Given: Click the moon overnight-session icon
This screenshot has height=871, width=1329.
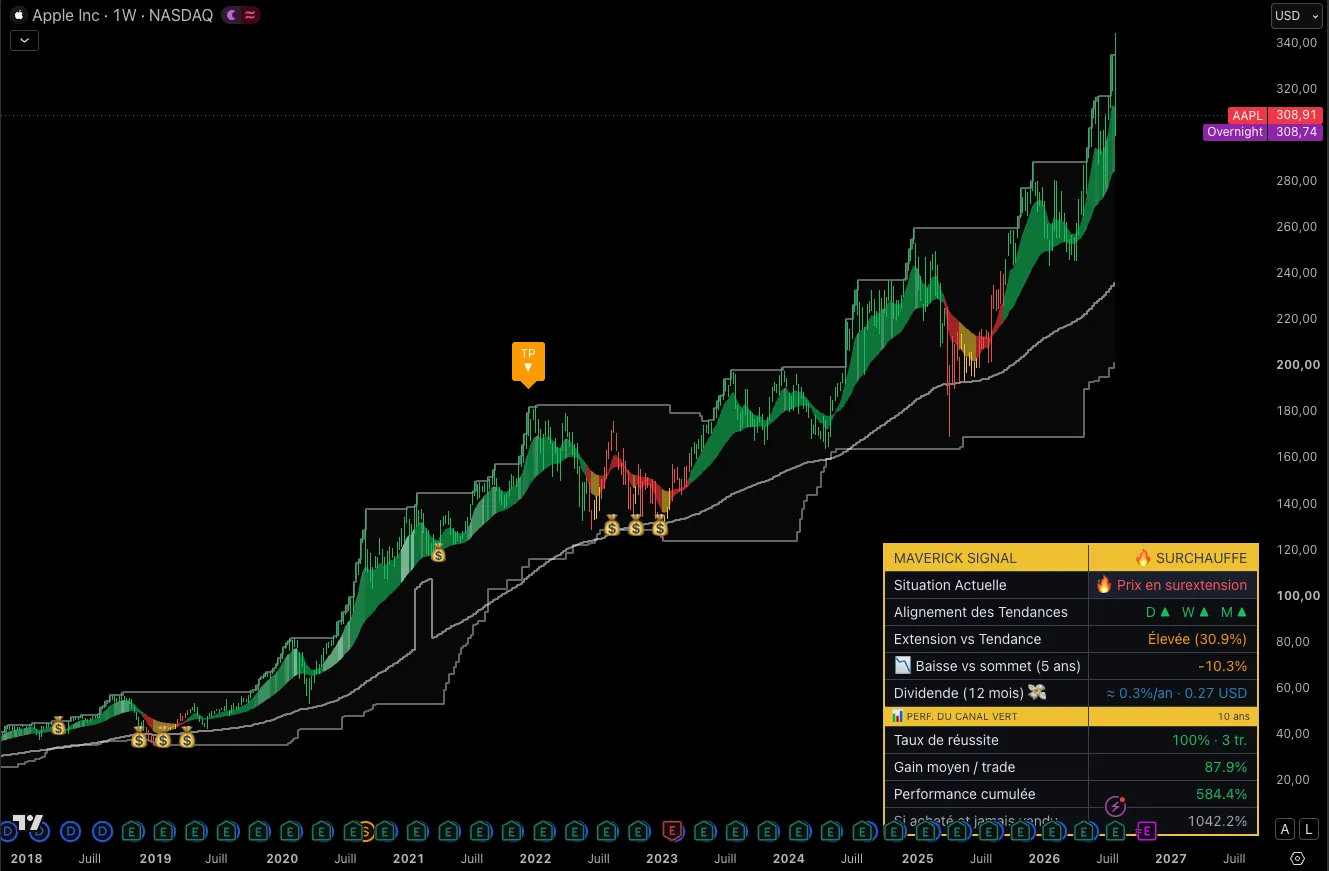Looking at the screenshot, I should 232,15.
